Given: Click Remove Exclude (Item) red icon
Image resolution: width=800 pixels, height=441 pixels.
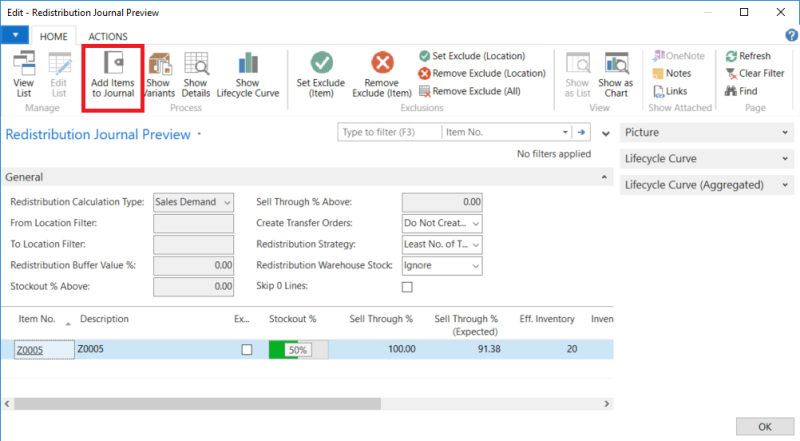Looking at the screenshot, I should click(381, 64).
